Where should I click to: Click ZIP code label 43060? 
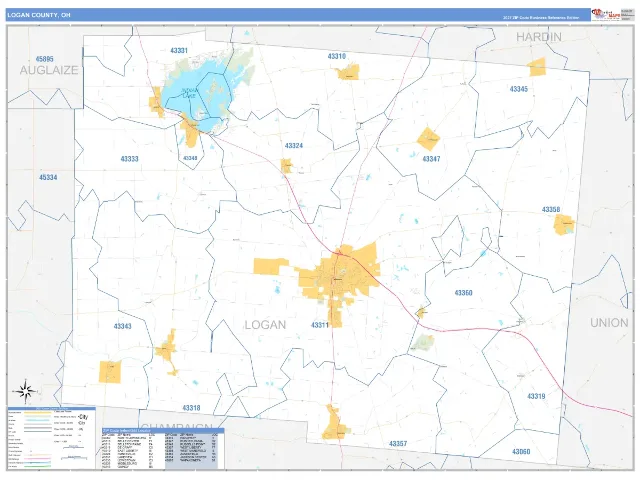click(521, 452)
